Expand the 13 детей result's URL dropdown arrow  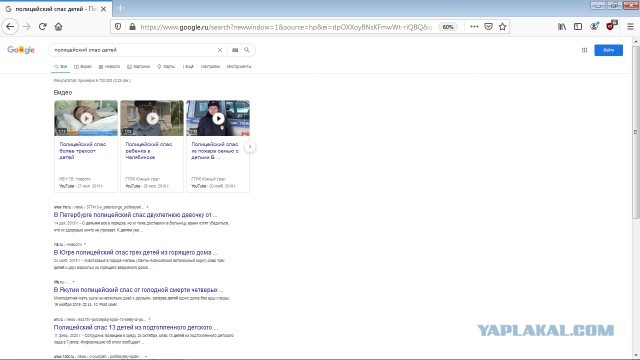pos(149,319)
